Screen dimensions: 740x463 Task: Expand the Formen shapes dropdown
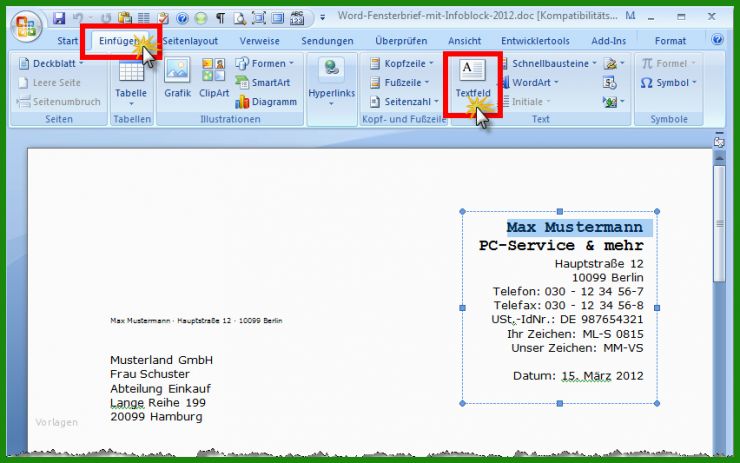pos(265,64)
